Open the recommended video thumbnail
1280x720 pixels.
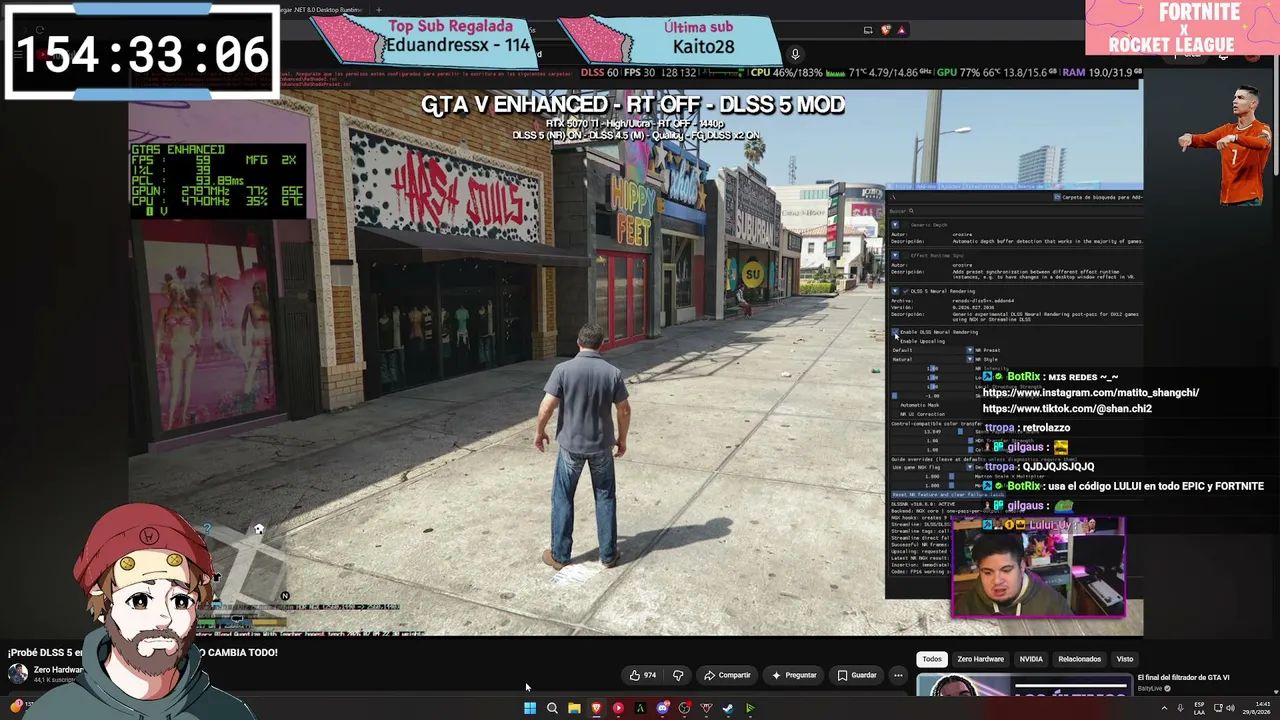tap(1023, 686)
